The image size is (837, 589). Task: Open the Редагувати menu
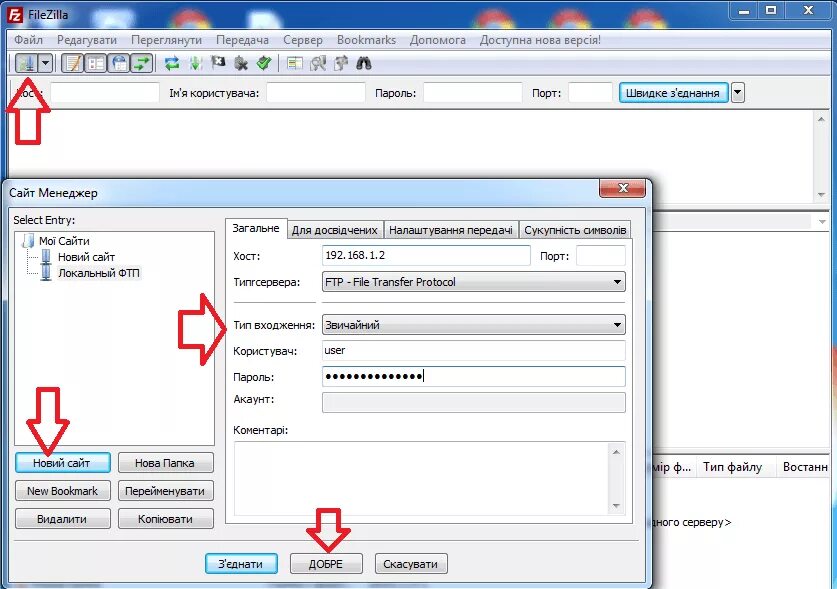coord(87,40)
